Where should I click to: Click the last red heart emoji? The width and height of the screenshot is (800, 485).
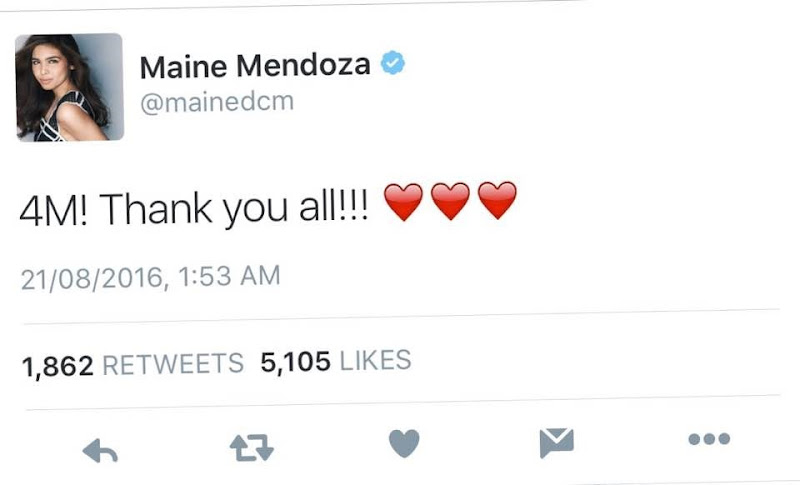(497, 199)
